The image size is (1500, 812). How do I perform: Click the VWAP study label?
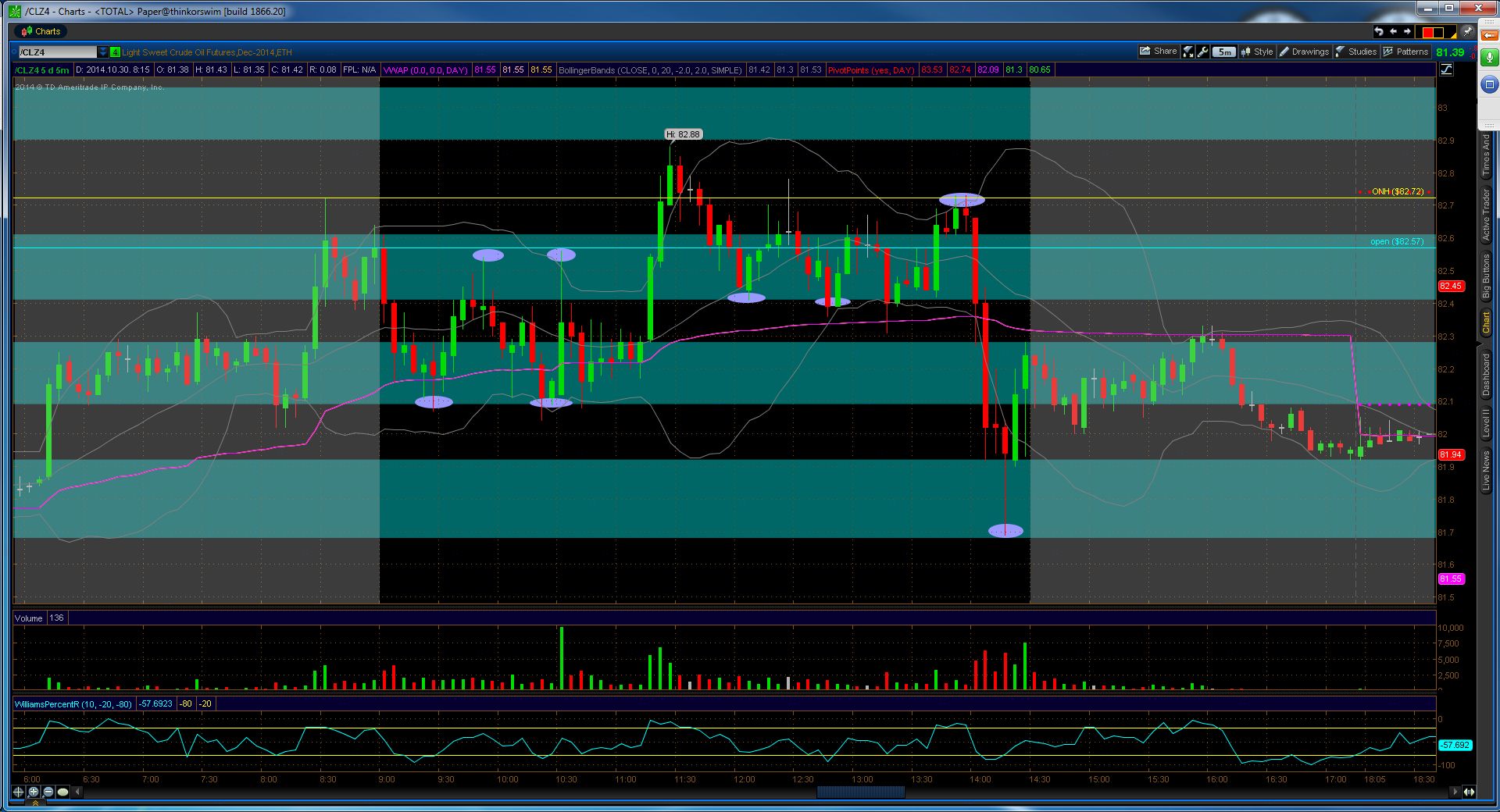point(426,70)
